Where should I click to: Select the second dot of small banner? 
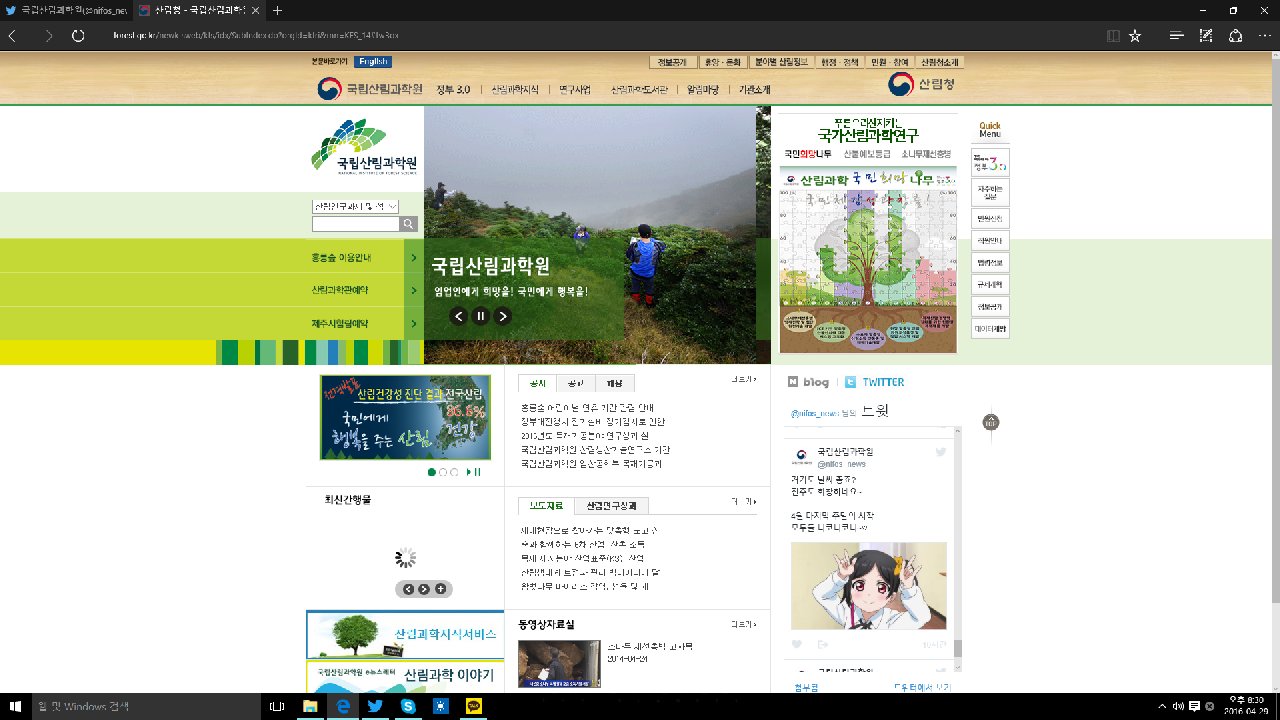click(443, 472)
